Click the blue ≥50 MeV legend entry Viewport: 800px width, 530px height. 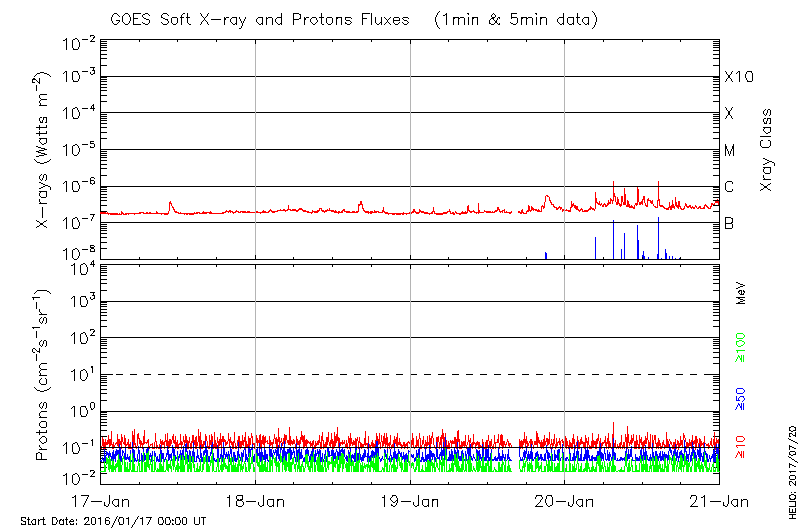pyautogui.click(x=742, y=399)
